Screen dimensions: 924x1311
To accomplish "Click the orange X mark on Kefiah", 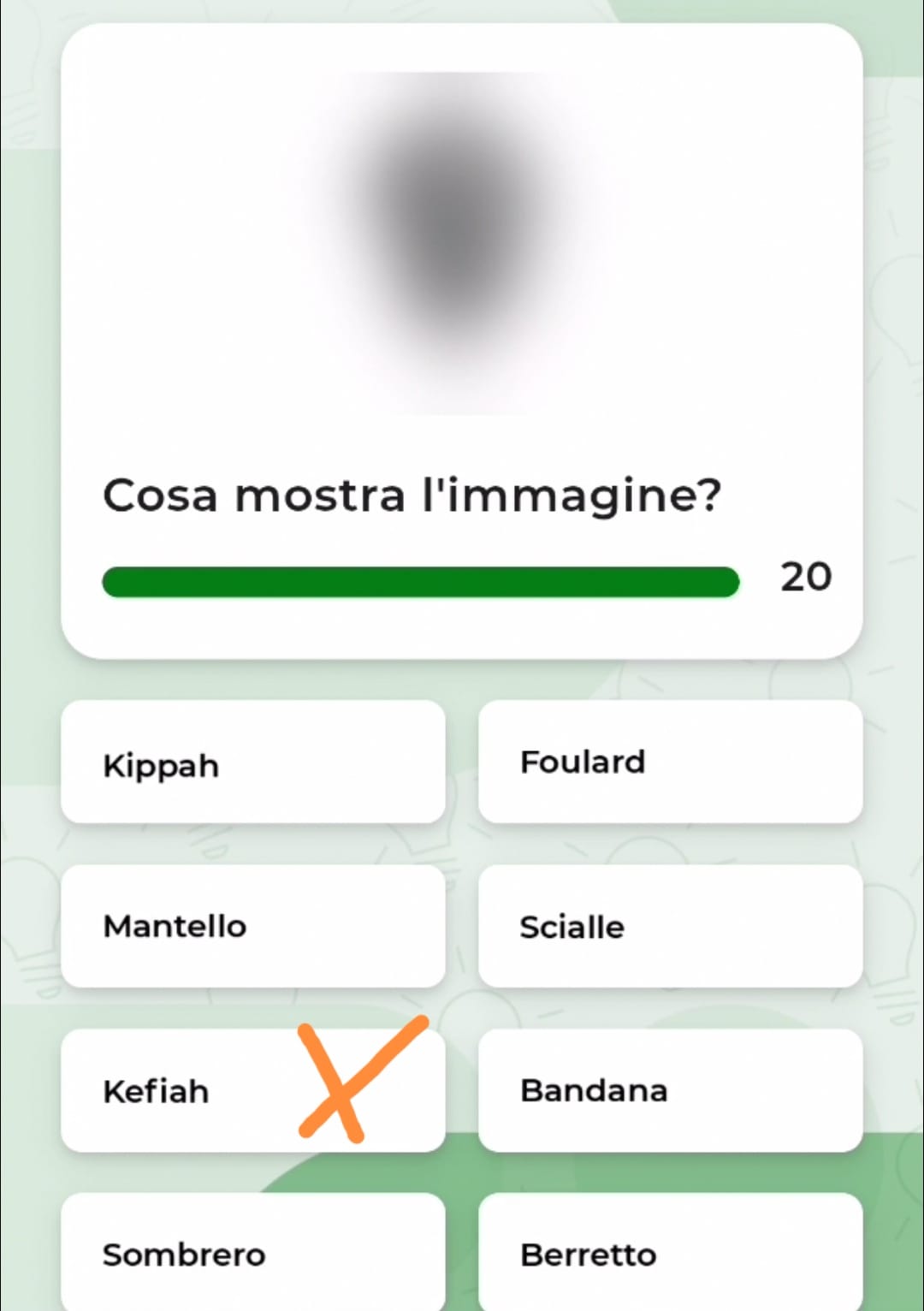I will click(x=351, y=1078).
